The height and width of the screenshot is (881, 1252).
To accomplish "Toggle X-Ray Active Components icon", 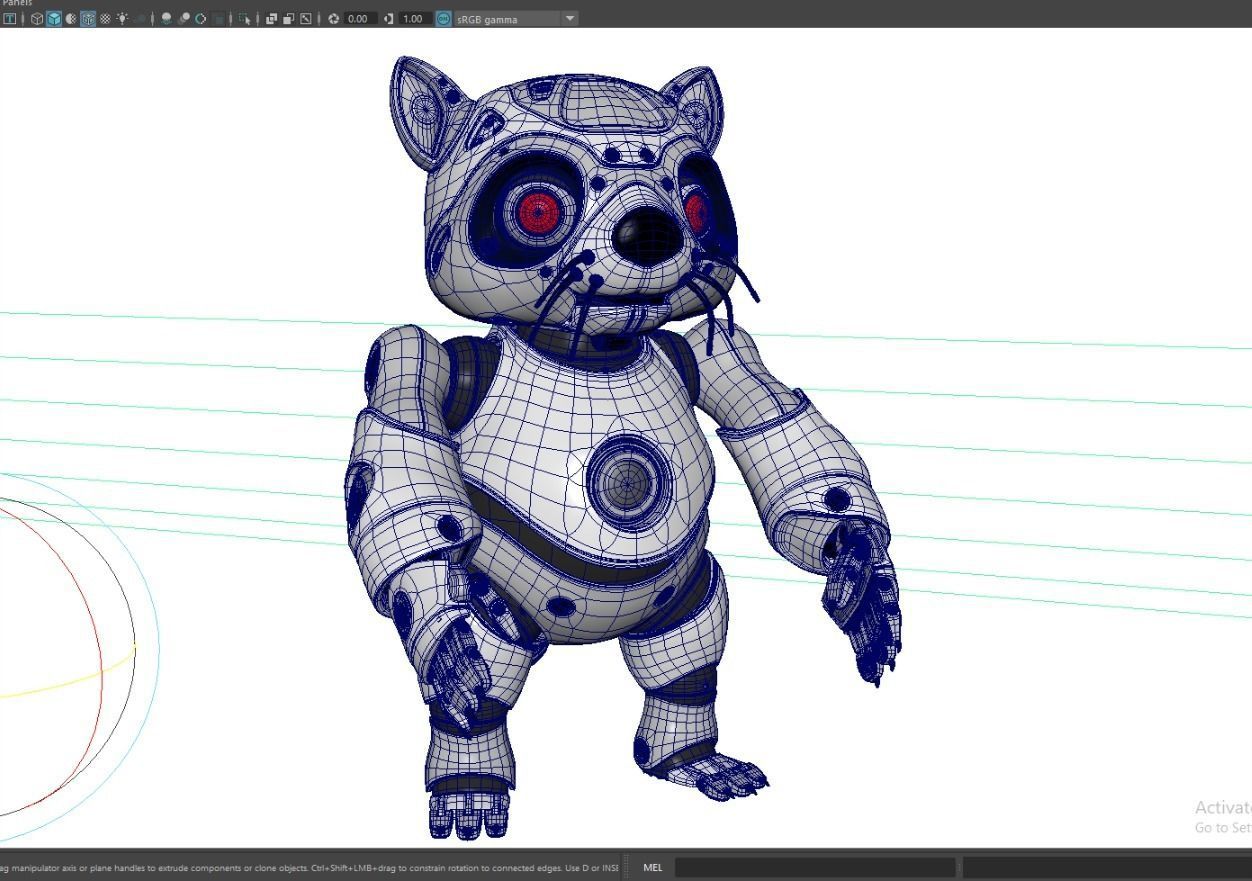I will click(x=288, y=19).
